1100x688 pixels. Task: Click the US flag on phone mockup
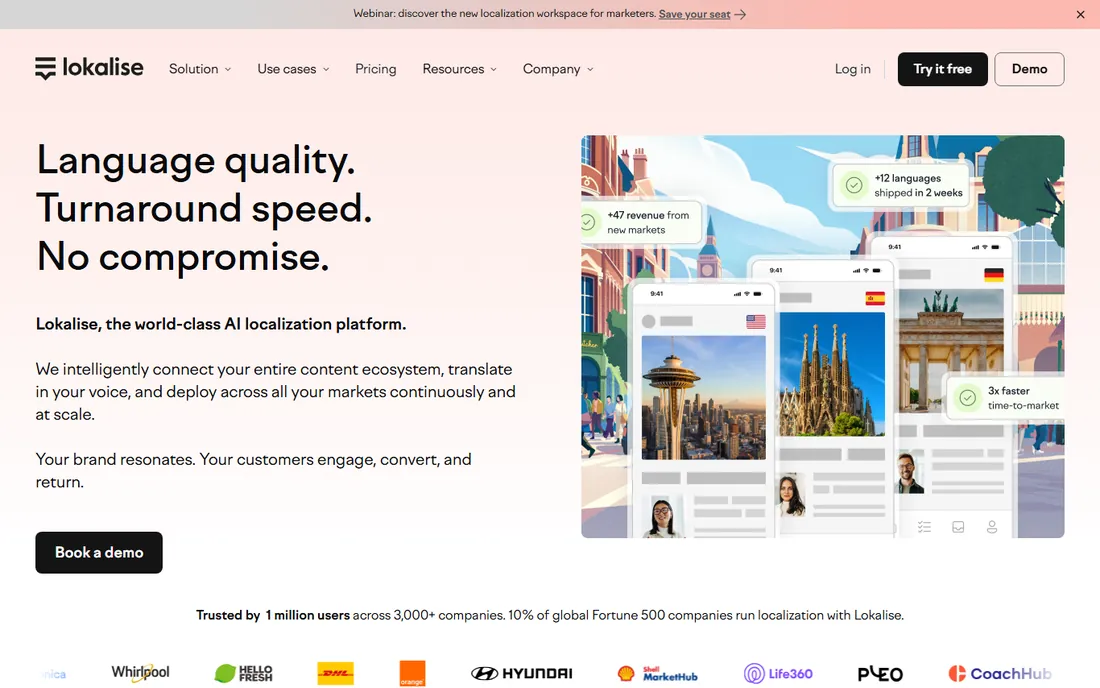click(x=756, y=322)
